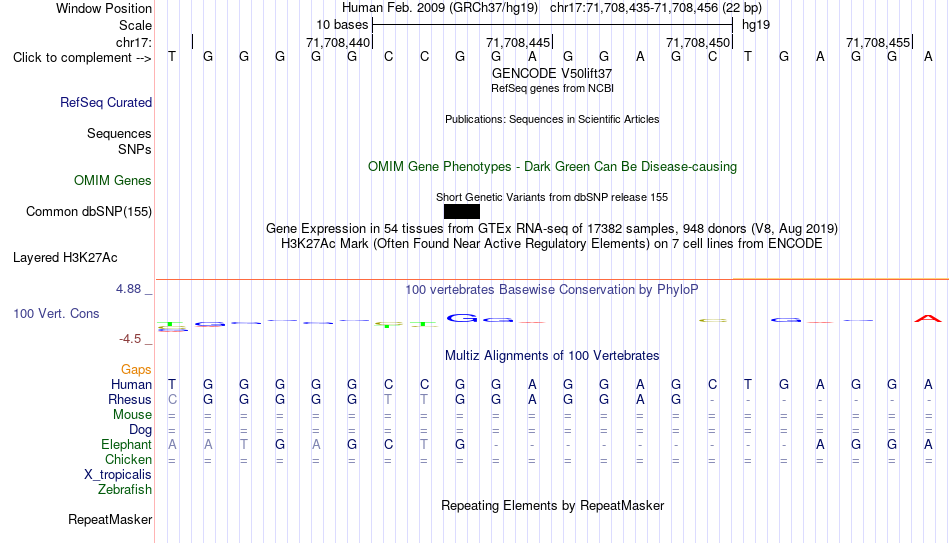Open the 100 Vert. Cons track label
The height and width of the screenshot is (543, 950).
click(x=56, y=313)
